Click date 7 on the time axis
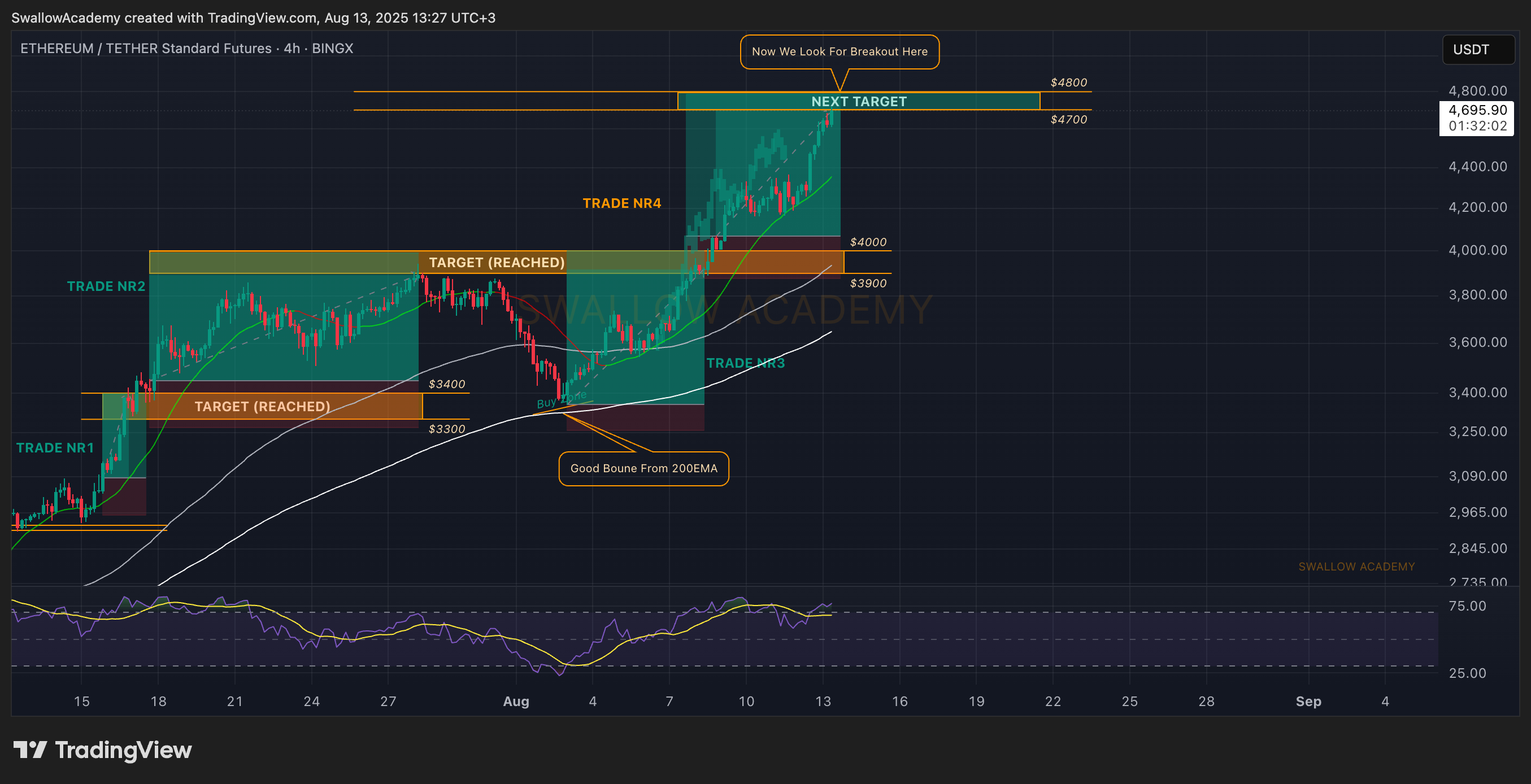The width and height of the screenshot is (1531, 784). (x=669, y=702)
